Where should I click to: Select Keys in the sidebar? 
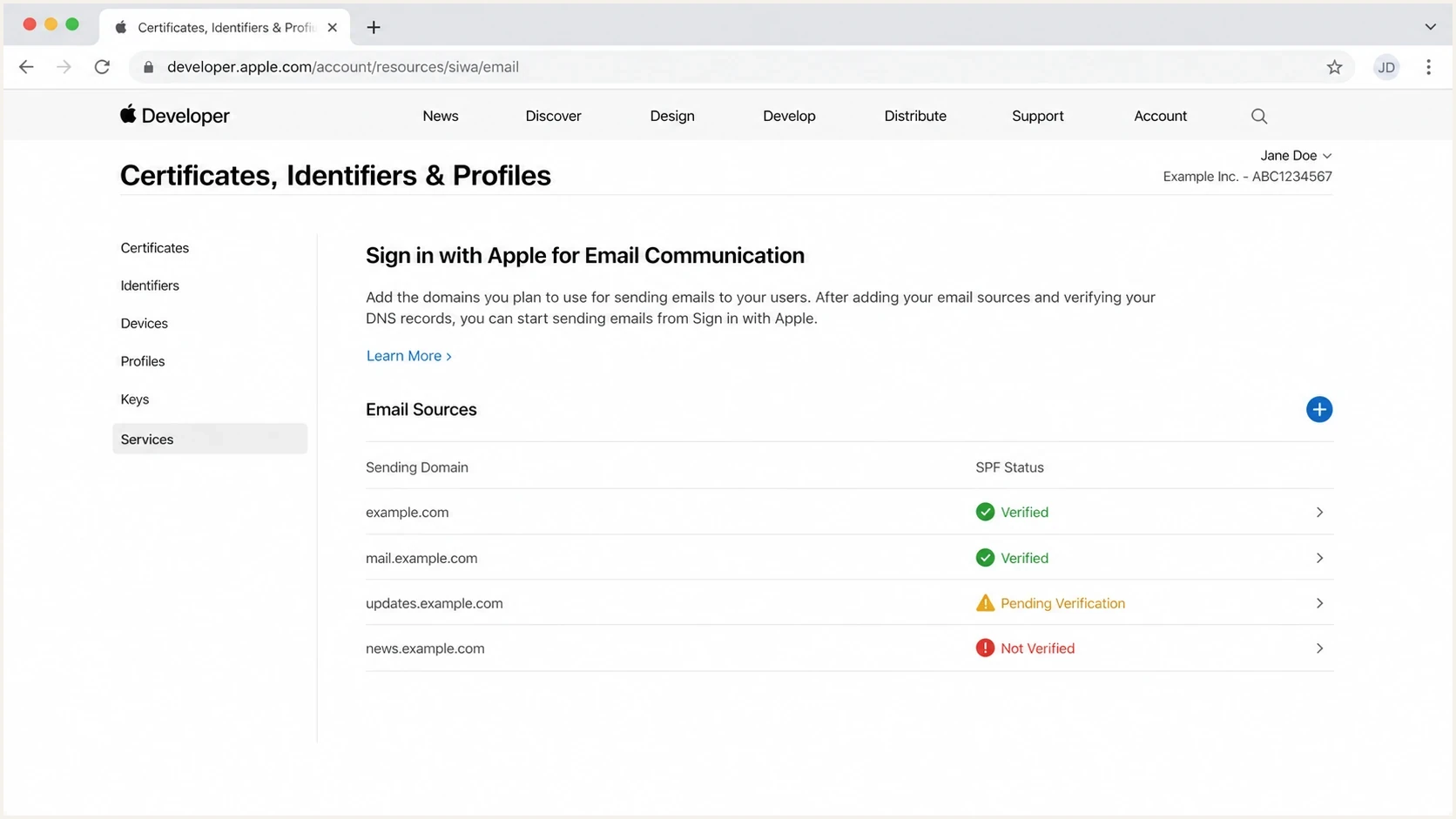(135, 399)
